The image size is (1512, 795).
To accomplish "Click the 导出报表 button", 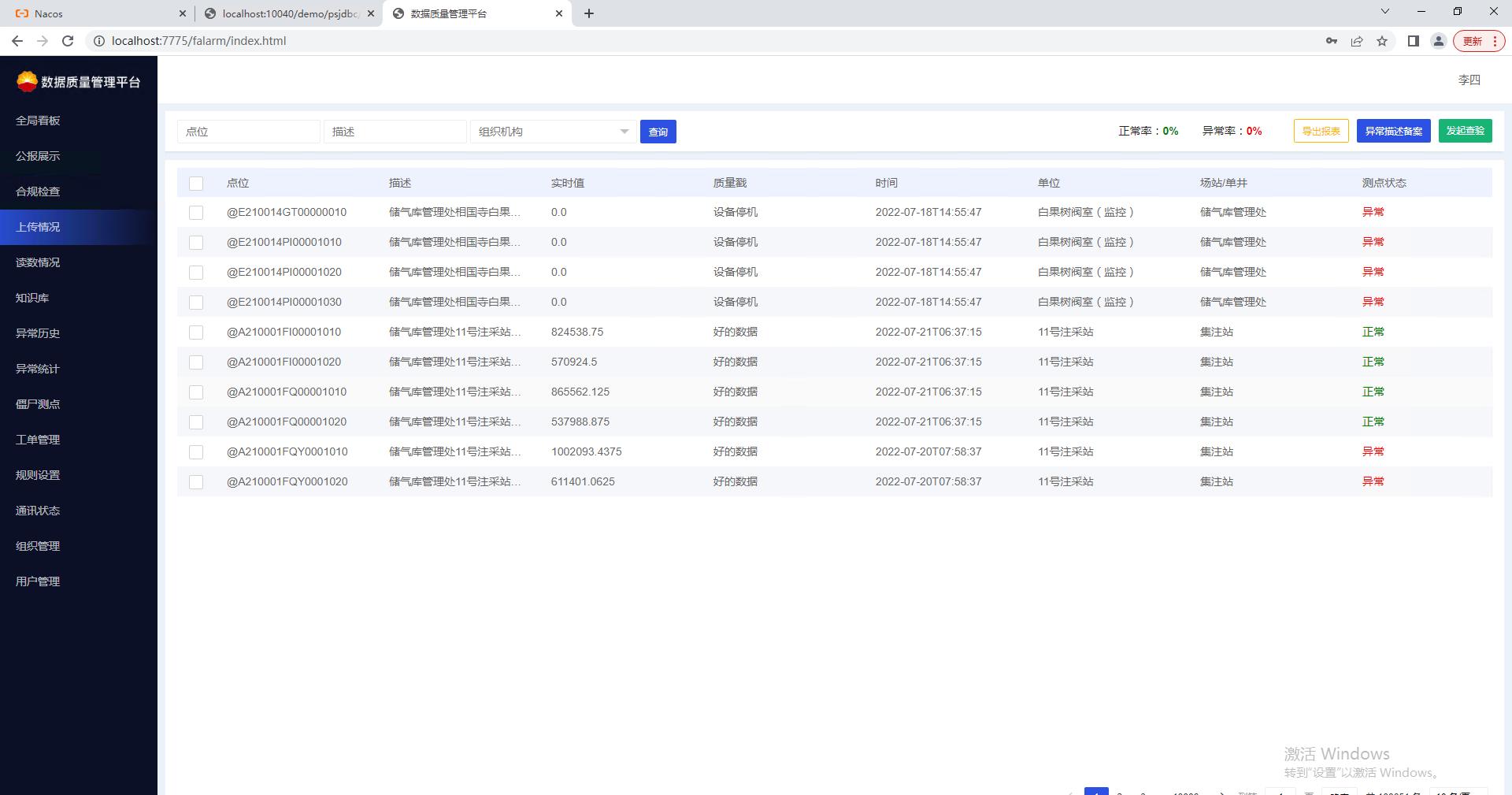I will pyautogui.click(x=1321, y=131).
